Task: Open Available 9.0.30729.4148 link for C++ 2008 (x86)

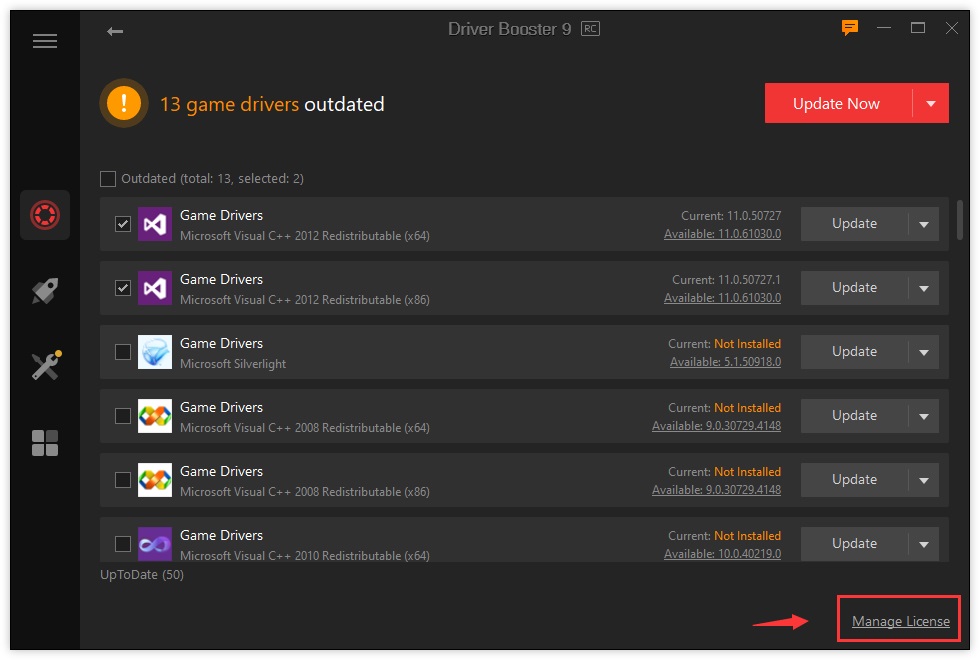Action: (x=716, y=490)
